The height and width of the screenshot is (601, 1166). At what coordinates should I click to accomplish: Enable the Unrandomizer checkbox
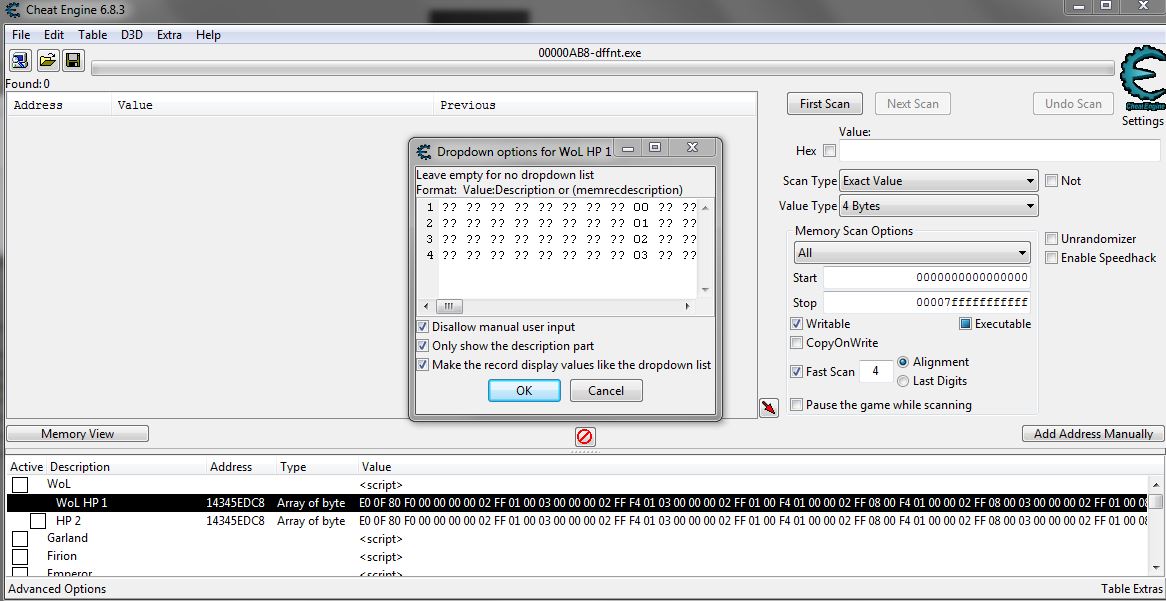[1052, 239]
